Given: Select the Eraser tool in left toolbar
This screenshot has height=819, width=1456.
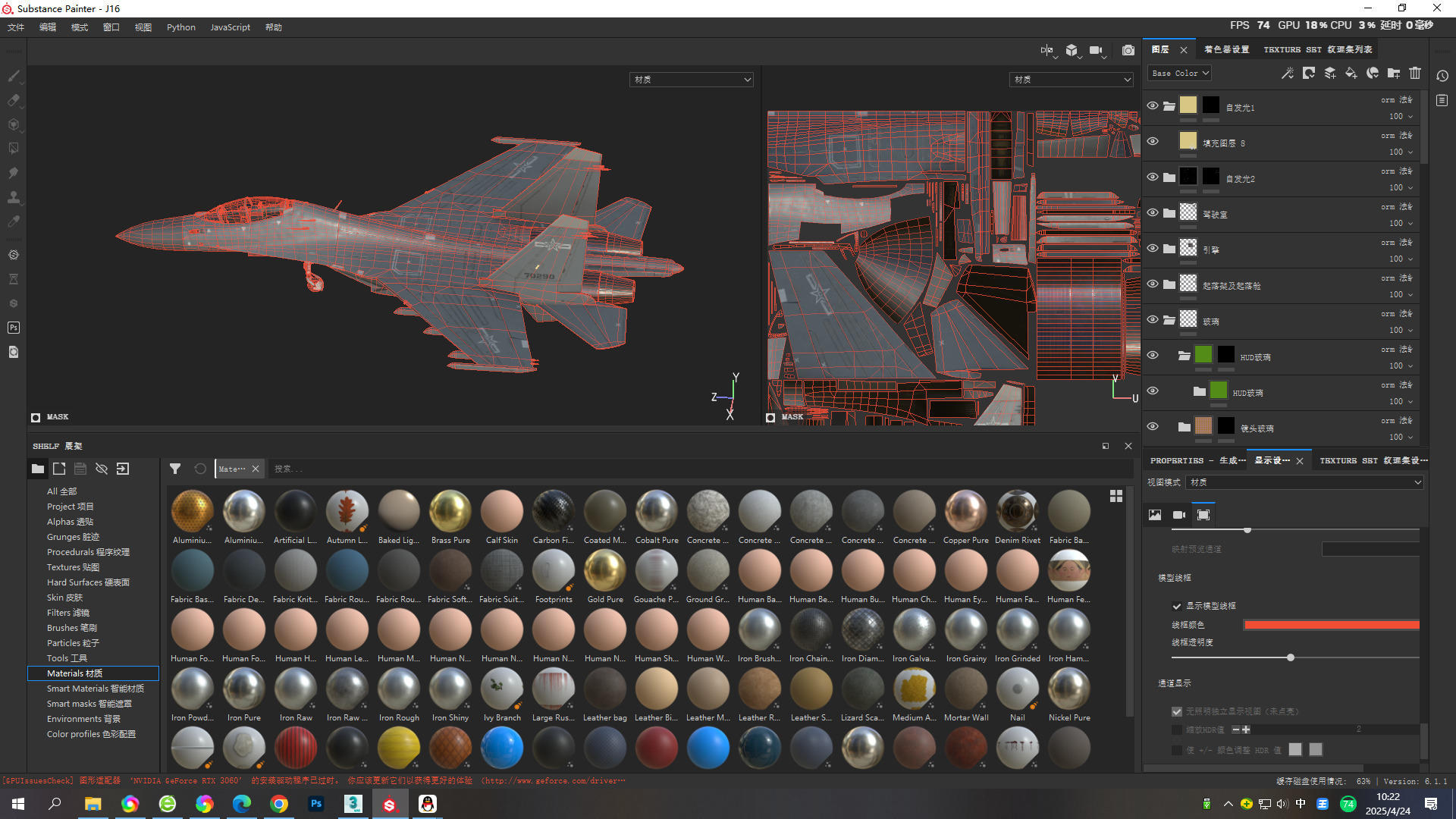Looking at the screenshot, I should (14, 100).
